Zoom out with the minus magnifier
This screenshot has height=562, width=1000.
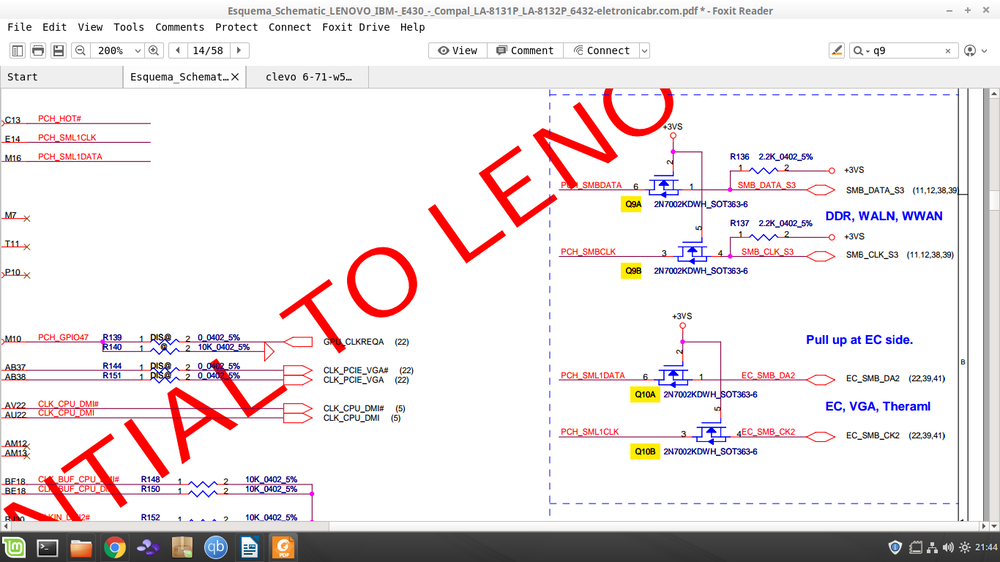(x=80, y=50)
